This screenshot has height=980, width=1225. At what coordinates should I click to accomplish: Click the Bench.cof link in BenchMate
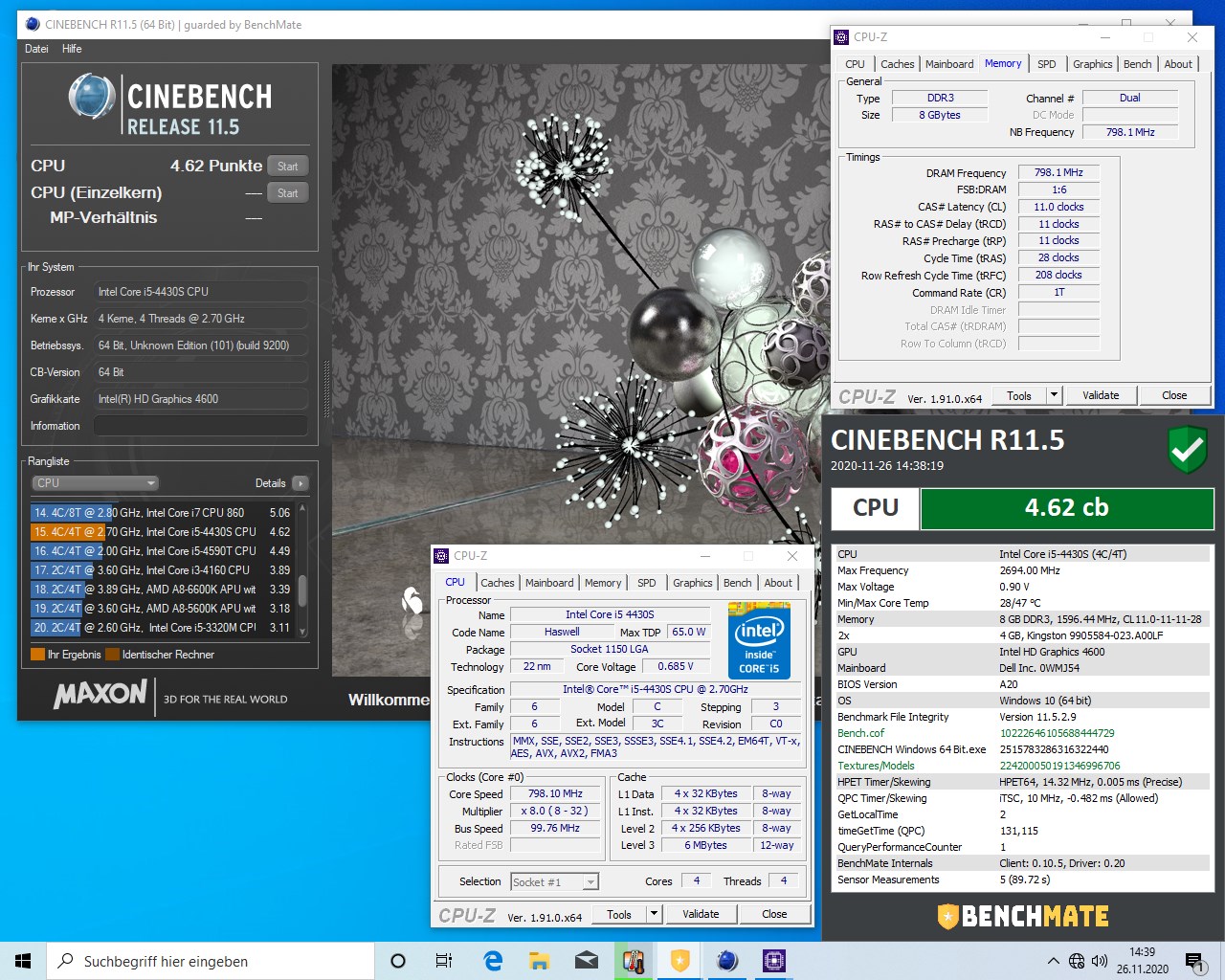coord(860,733)
